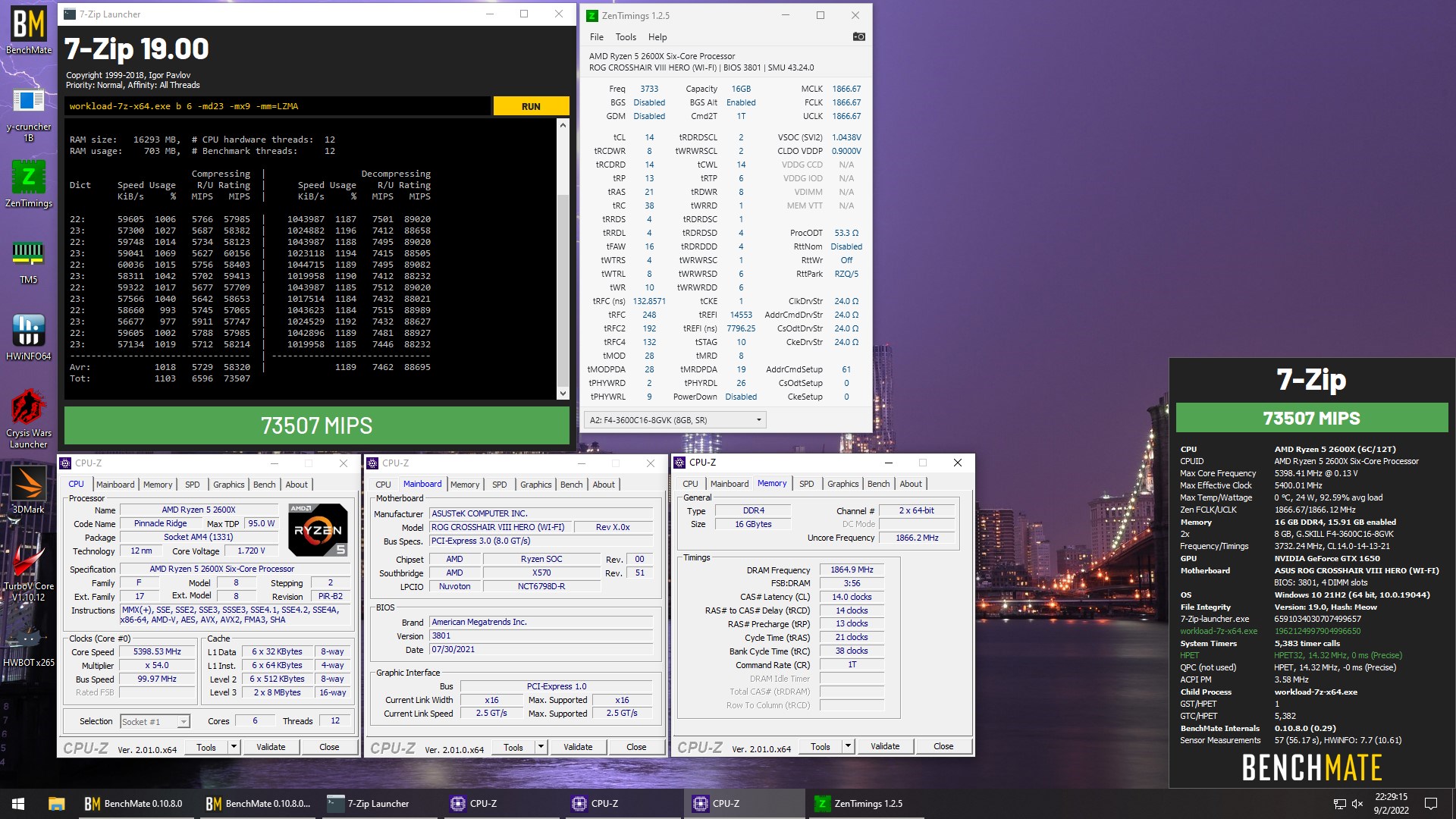Image resolution: width=1456 pixels, height=819 pixels.
Task: Open the network tray icon
Action: coord(1339,804)
